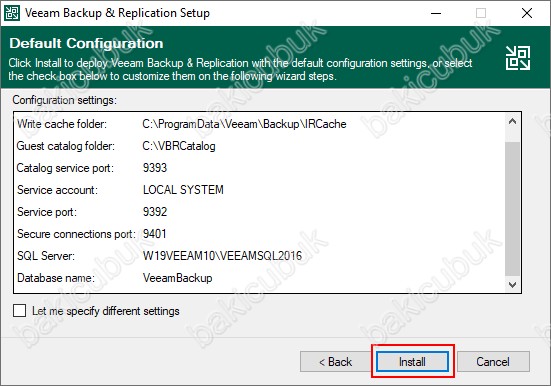
Task: Click 'Guest catalog folder:' label
Action: coord(66,146)
